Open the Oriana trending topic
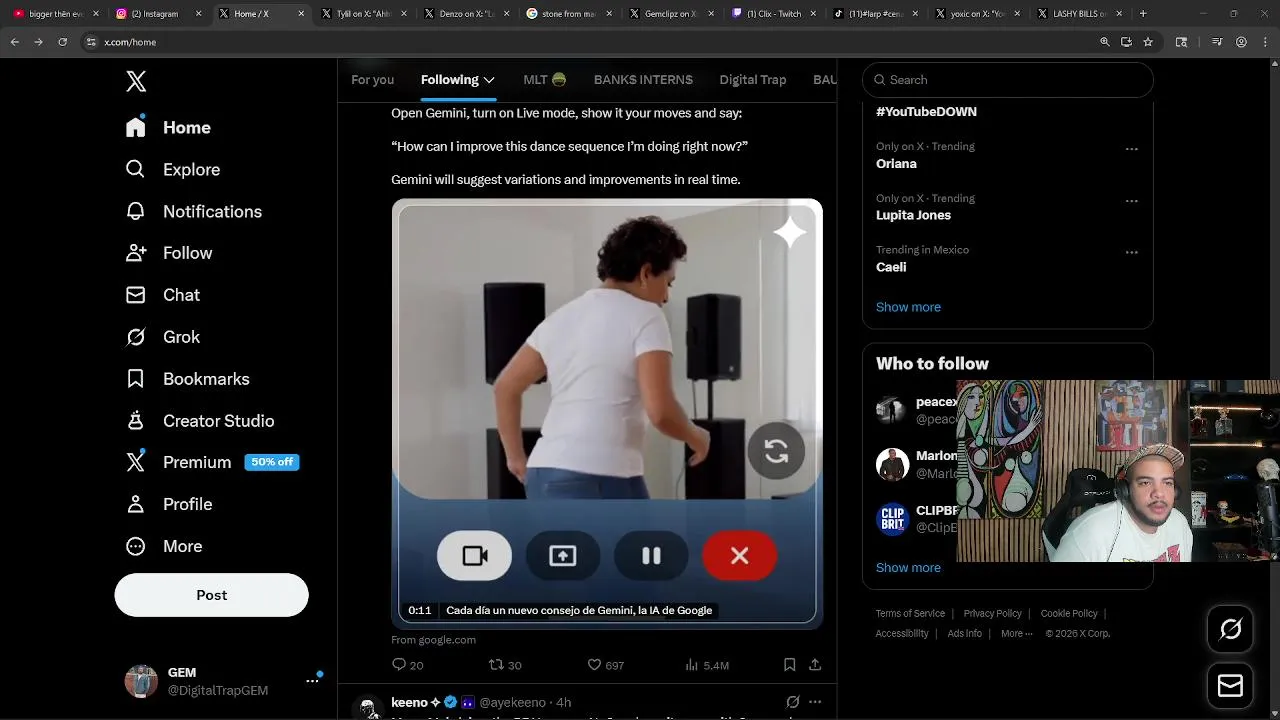 pyautogui.click(x=896, y=164)
